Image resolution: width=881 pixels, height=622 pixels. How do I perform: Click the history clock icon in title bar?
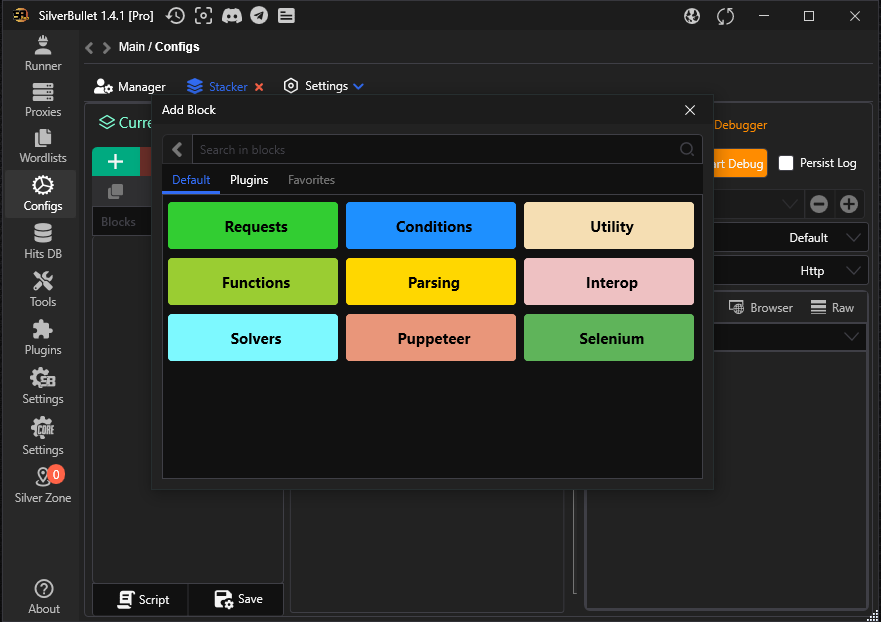point(175,16)
